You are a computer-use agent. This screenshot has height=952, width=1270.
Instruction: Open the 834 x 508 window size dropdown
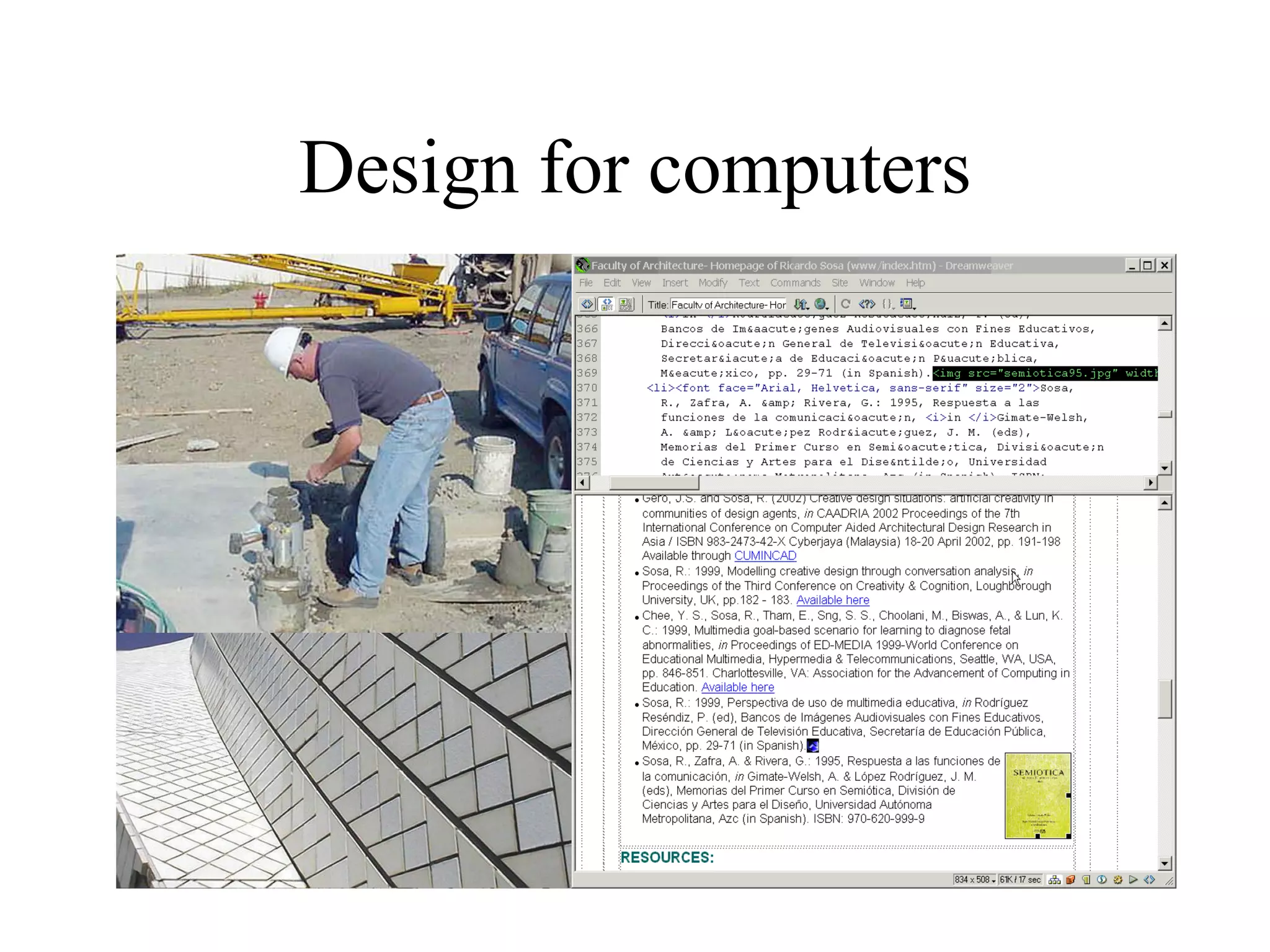(975, 879)
